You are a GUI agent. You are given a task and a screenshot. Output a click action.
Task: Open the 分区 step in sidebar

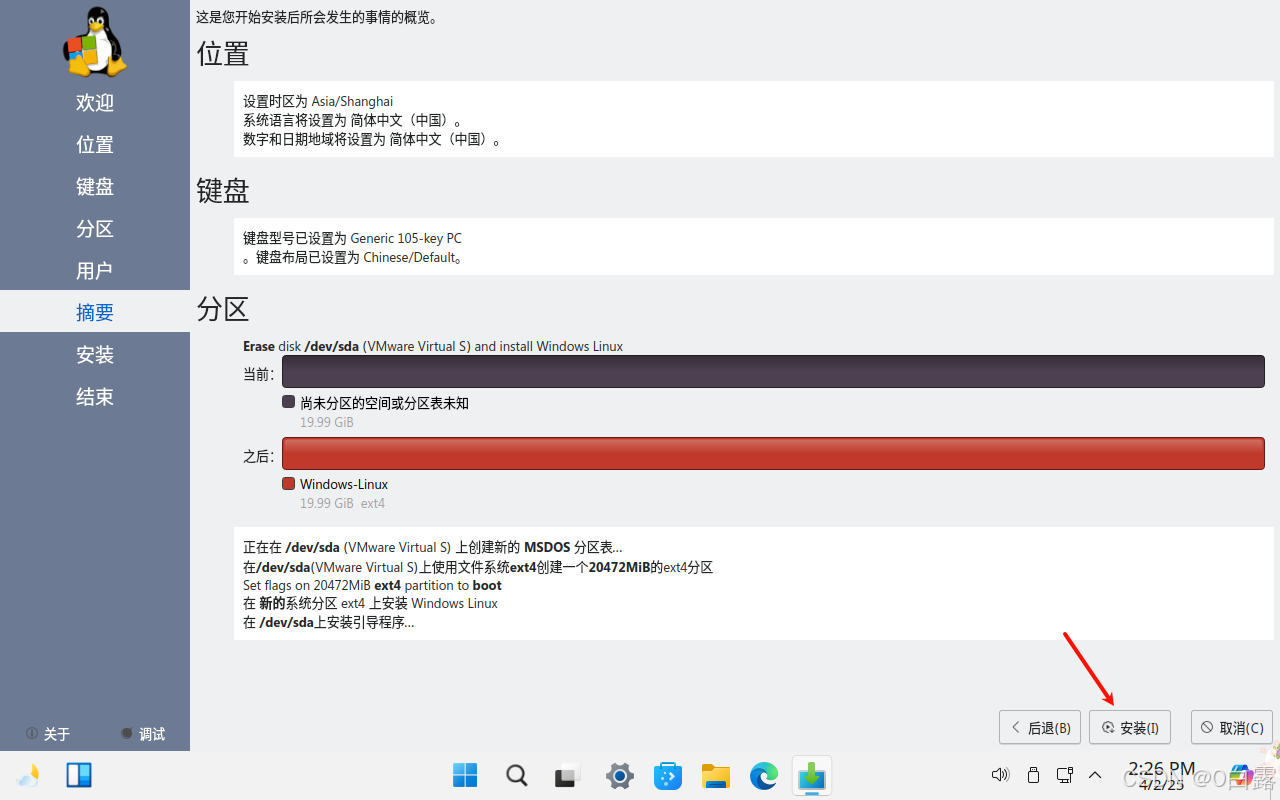[95, 229]
